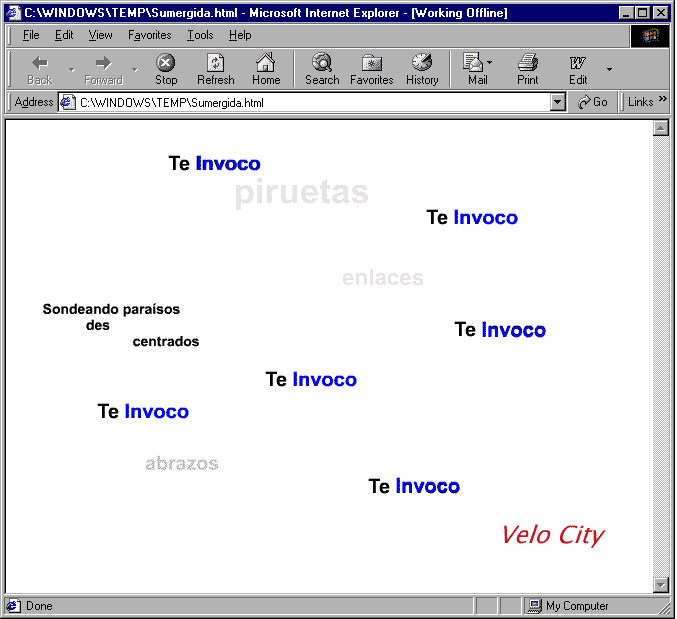Open the dropdown arrow beside Edit
Screen dimensions: 677x619
[609, 69]
